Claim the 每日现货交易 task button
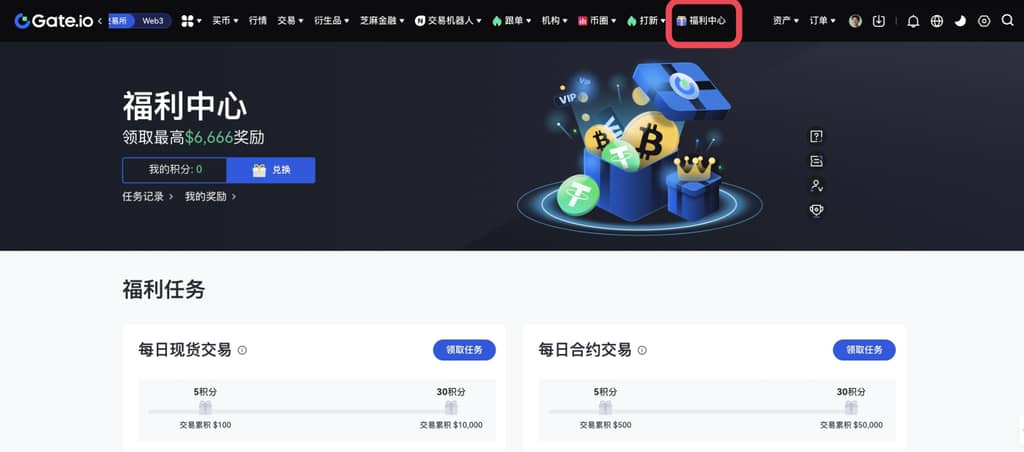The height and width of the screenshot is (452, 1024). point(464,350)
